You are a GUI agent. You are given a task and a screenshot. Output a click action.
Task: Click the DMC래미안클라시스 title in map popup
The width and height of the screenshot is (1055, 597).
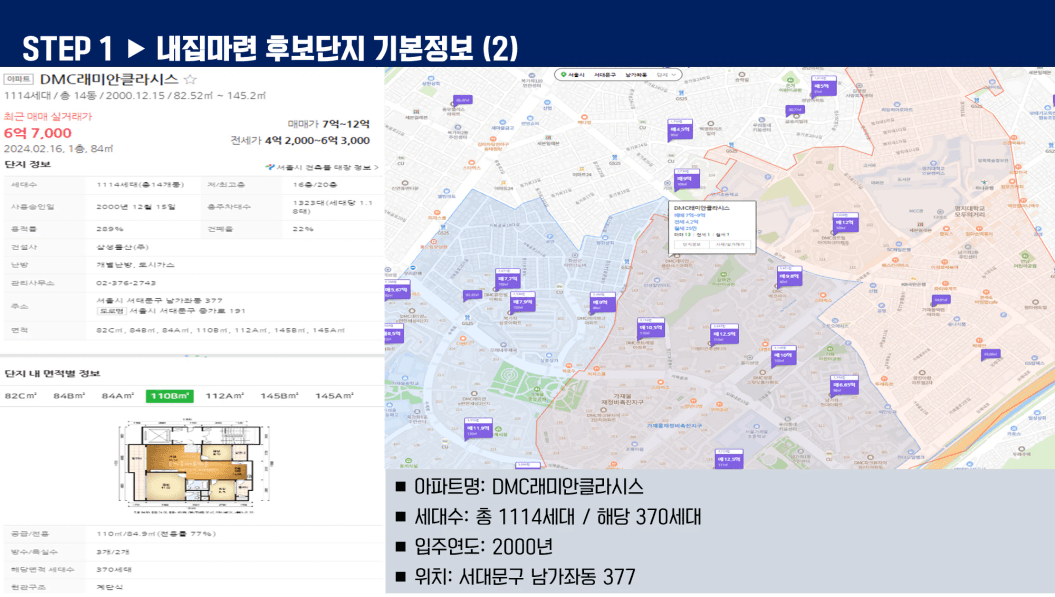click(x=702, y=209)
